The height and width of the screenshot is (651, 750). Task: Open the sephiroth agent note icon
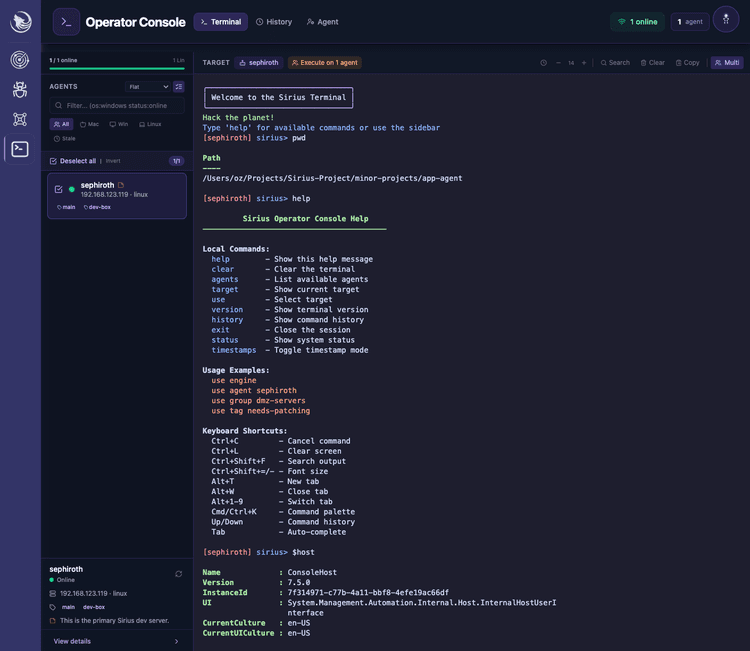121,185
